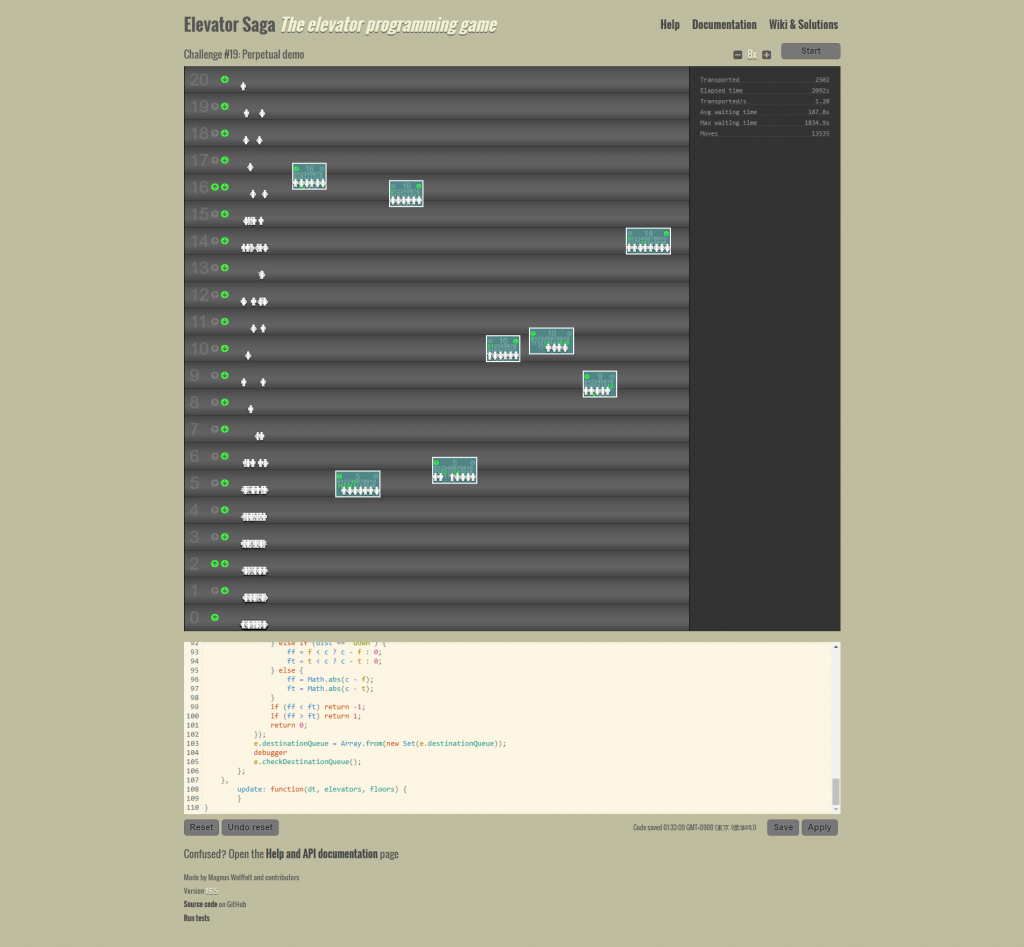Open the Help and API documentation link
Viewport: 1024px width, 947px height.
[x=321, y=854]
